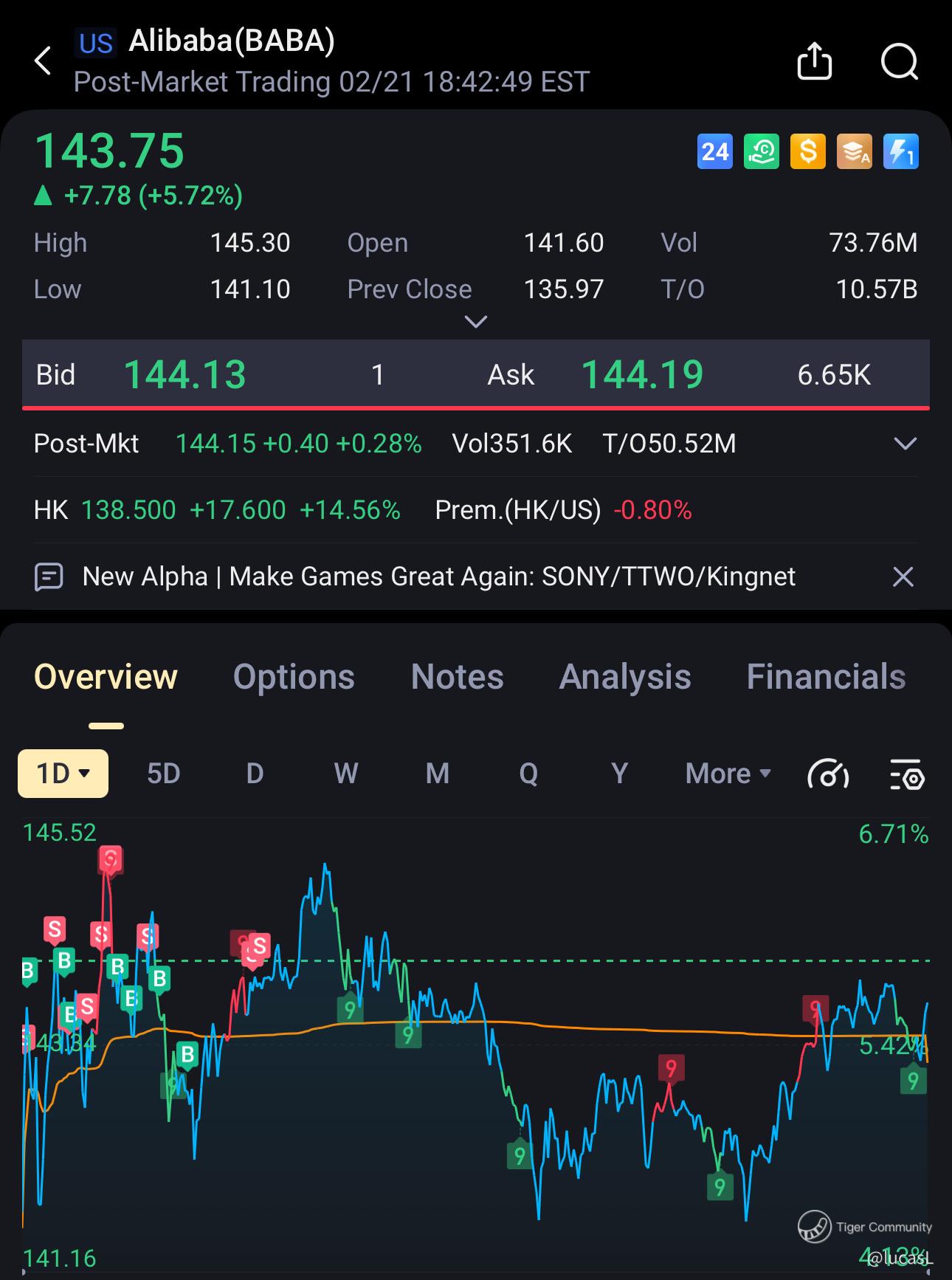Image resolution: width=952 pixels, height=1280 pixels.
Task: Switch to the Overview tab
Action: point(106,677)
